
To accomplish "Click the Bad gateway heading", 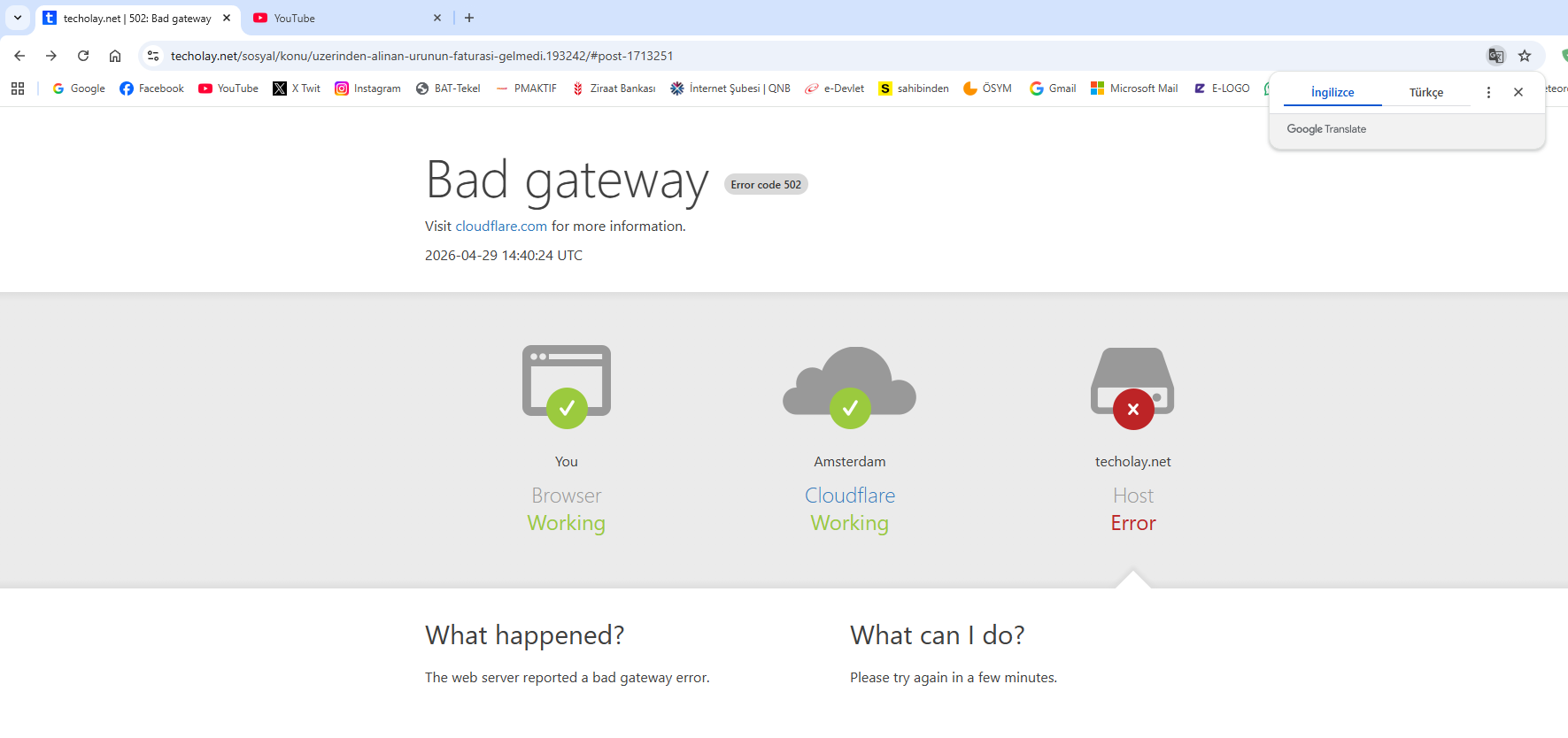I will tap(567, 180).
